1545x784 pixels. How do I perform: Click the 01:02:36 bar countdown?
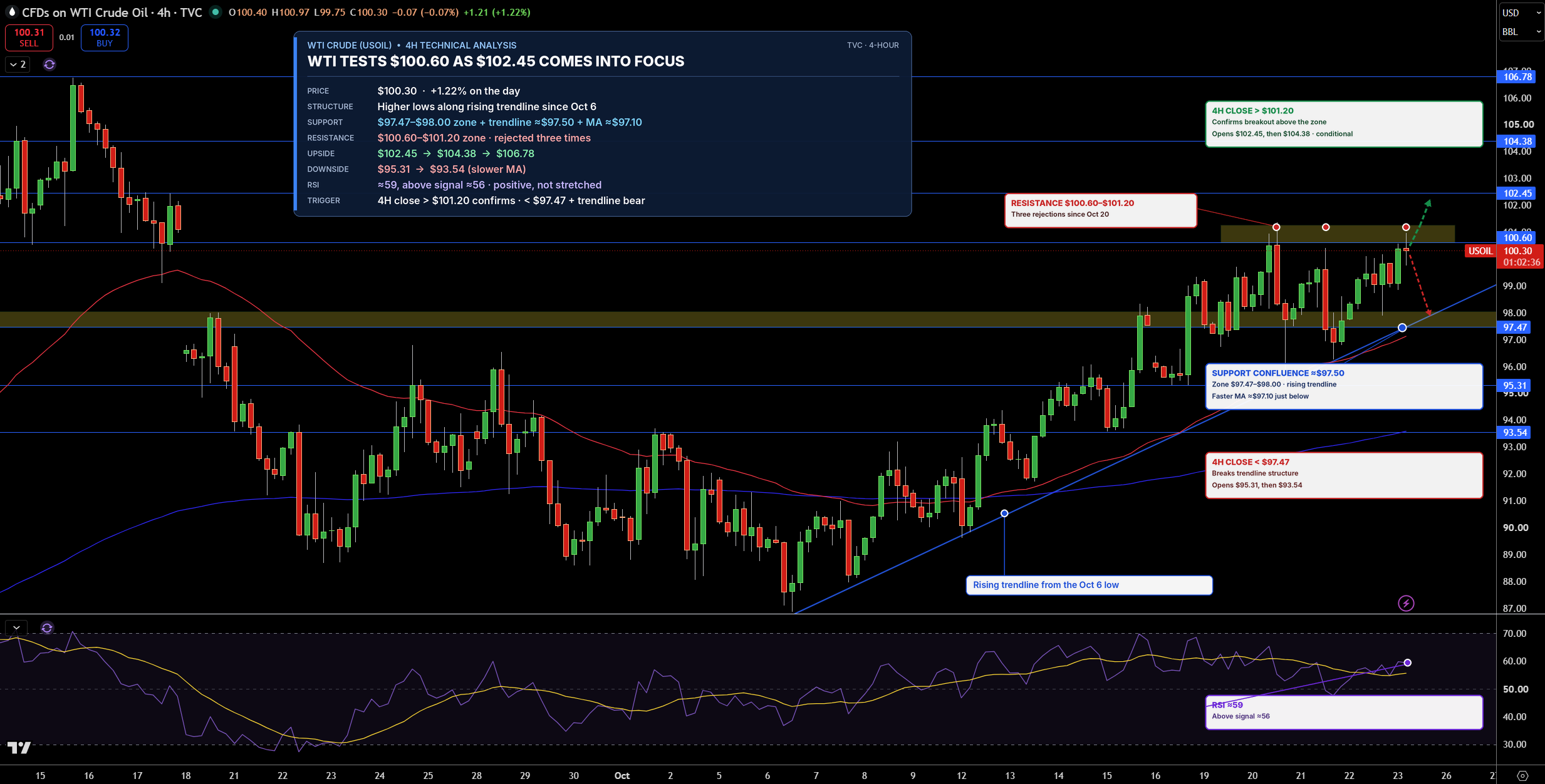pos(1521,262)
